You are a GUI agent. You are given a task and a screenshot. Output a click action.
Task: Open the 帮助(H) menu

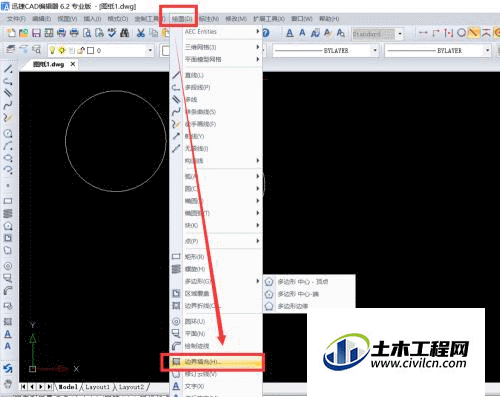click(x=329, y=19)
